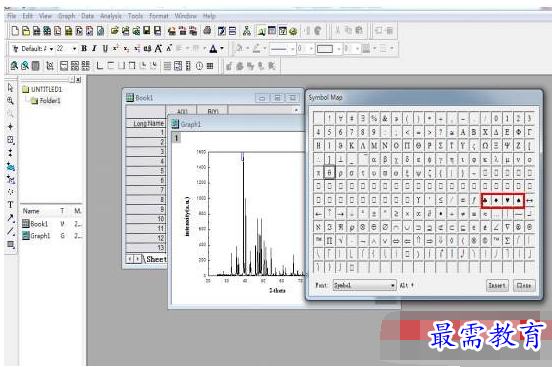This screenshot has height=367, width=552.
Task: Open the font name dropdown
Action: [x=51, y=49]
